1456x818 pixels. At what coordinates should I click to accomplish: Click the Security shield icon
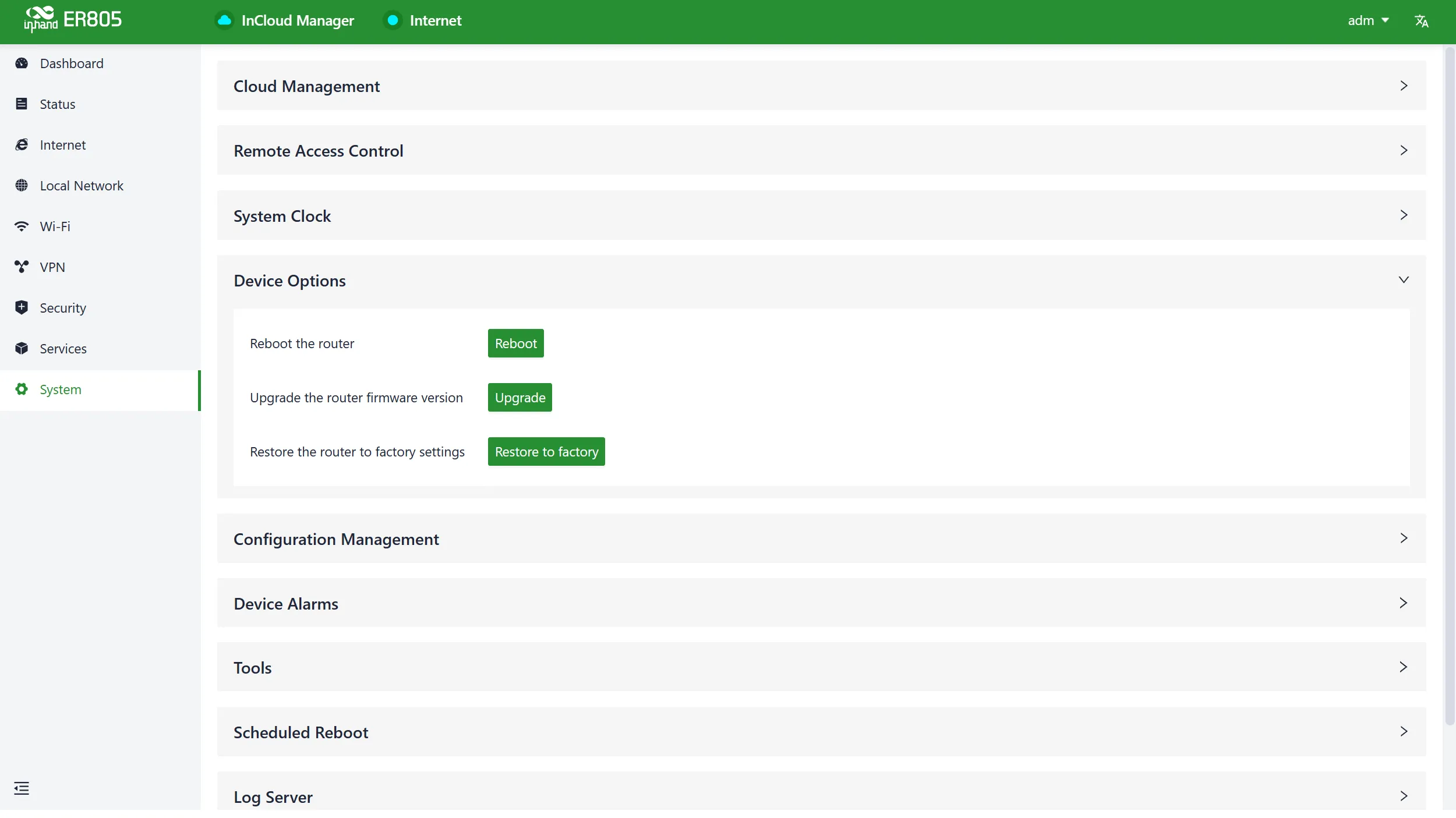coord(22,308)
